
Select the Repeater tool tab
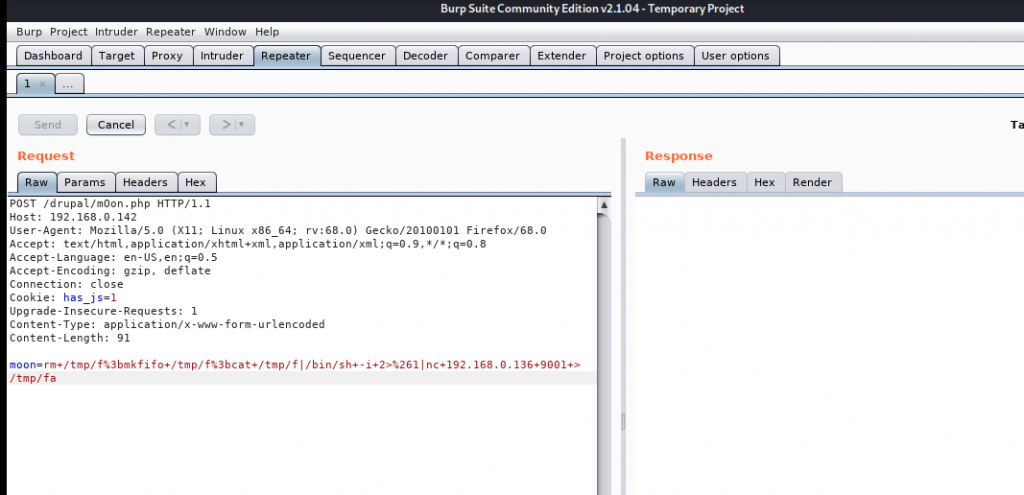(x=286, y=56)
